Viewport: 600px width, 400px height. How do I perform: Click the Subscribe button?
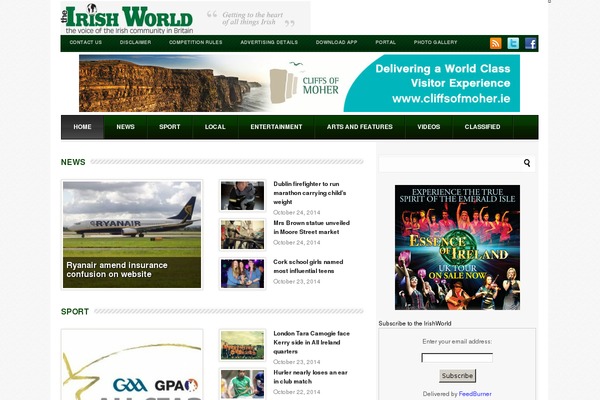pyautogui.click(x=457, y=376)
